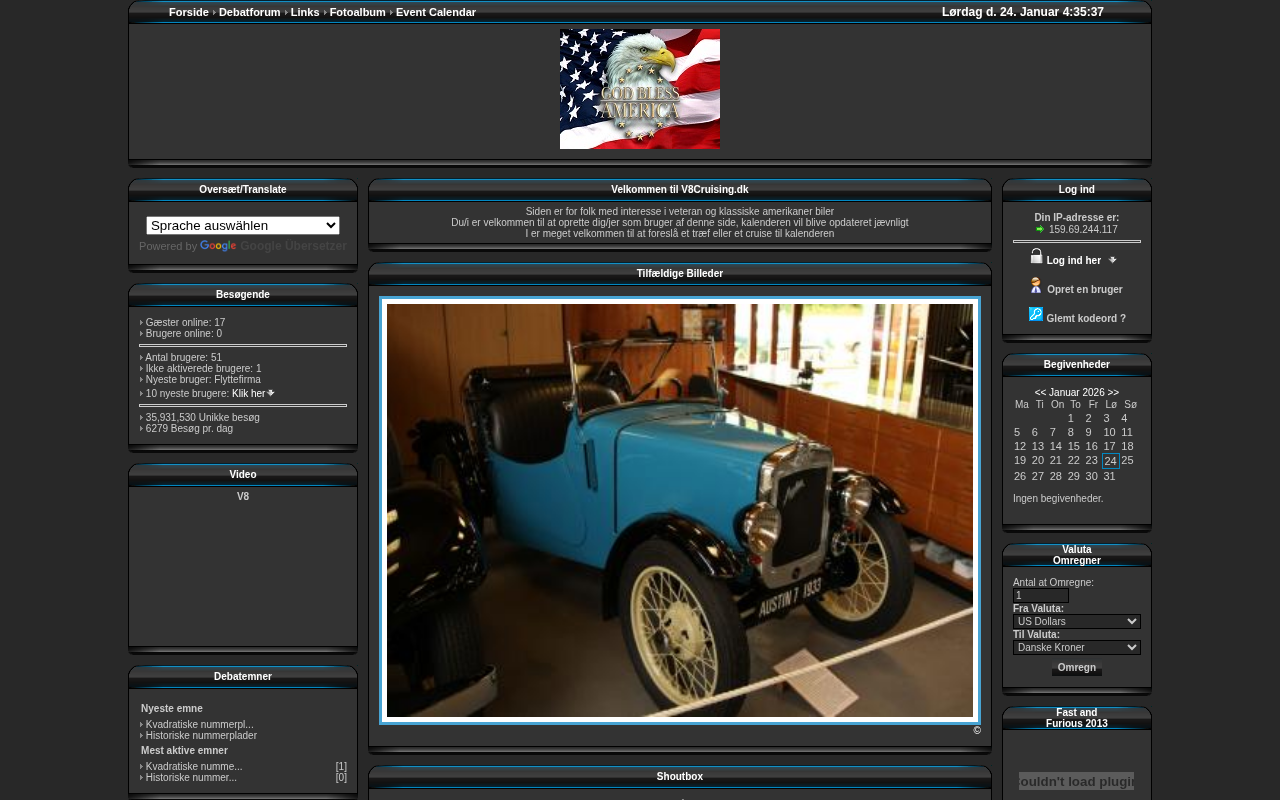The image size is (1280, 800).
Task: Click the blue key icon for Glemt kodeord
Action: (x=1036, y=315)
